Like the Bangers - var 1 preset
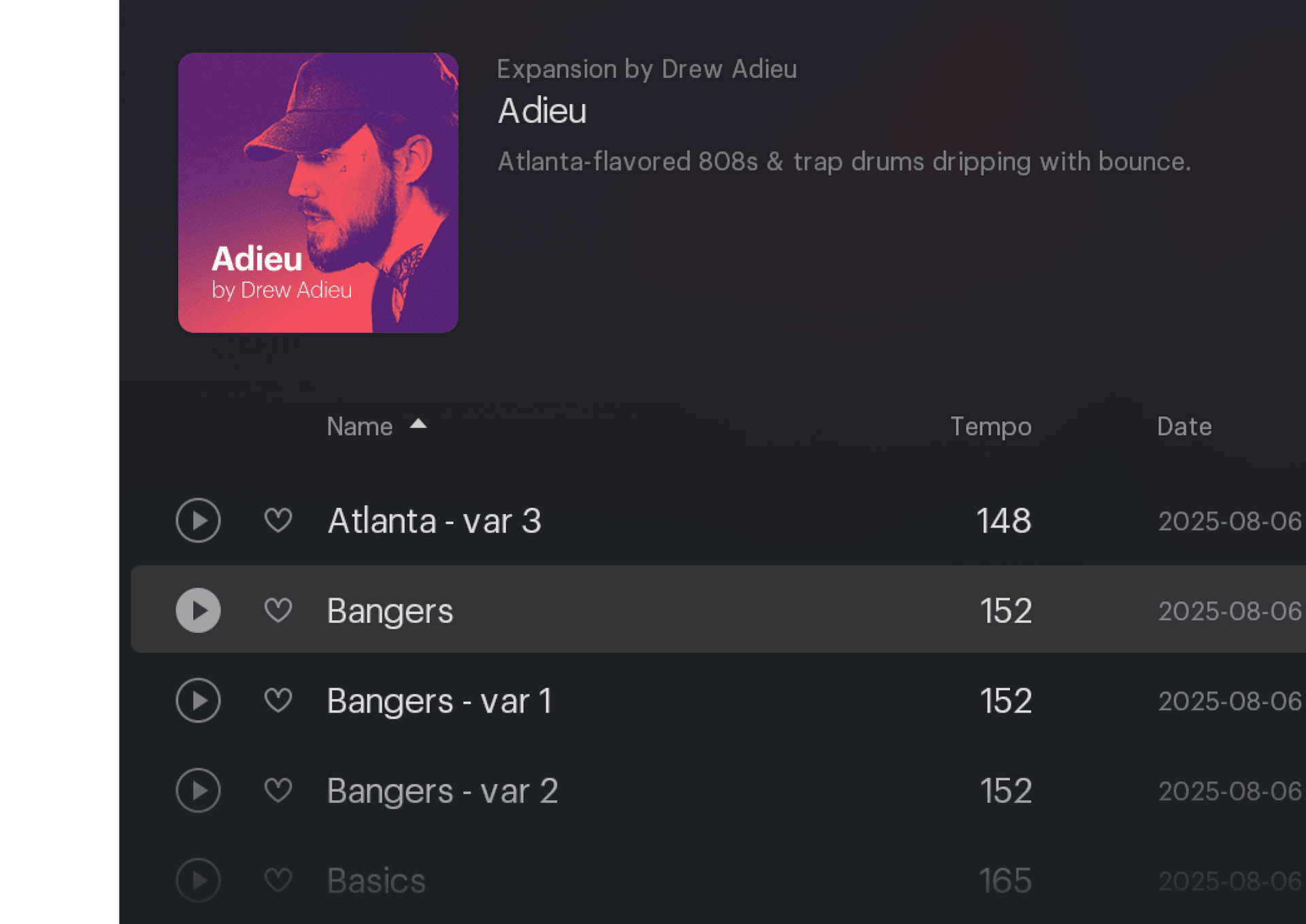1306x924 pixels. pyautogui.click(x=278, y=700)
